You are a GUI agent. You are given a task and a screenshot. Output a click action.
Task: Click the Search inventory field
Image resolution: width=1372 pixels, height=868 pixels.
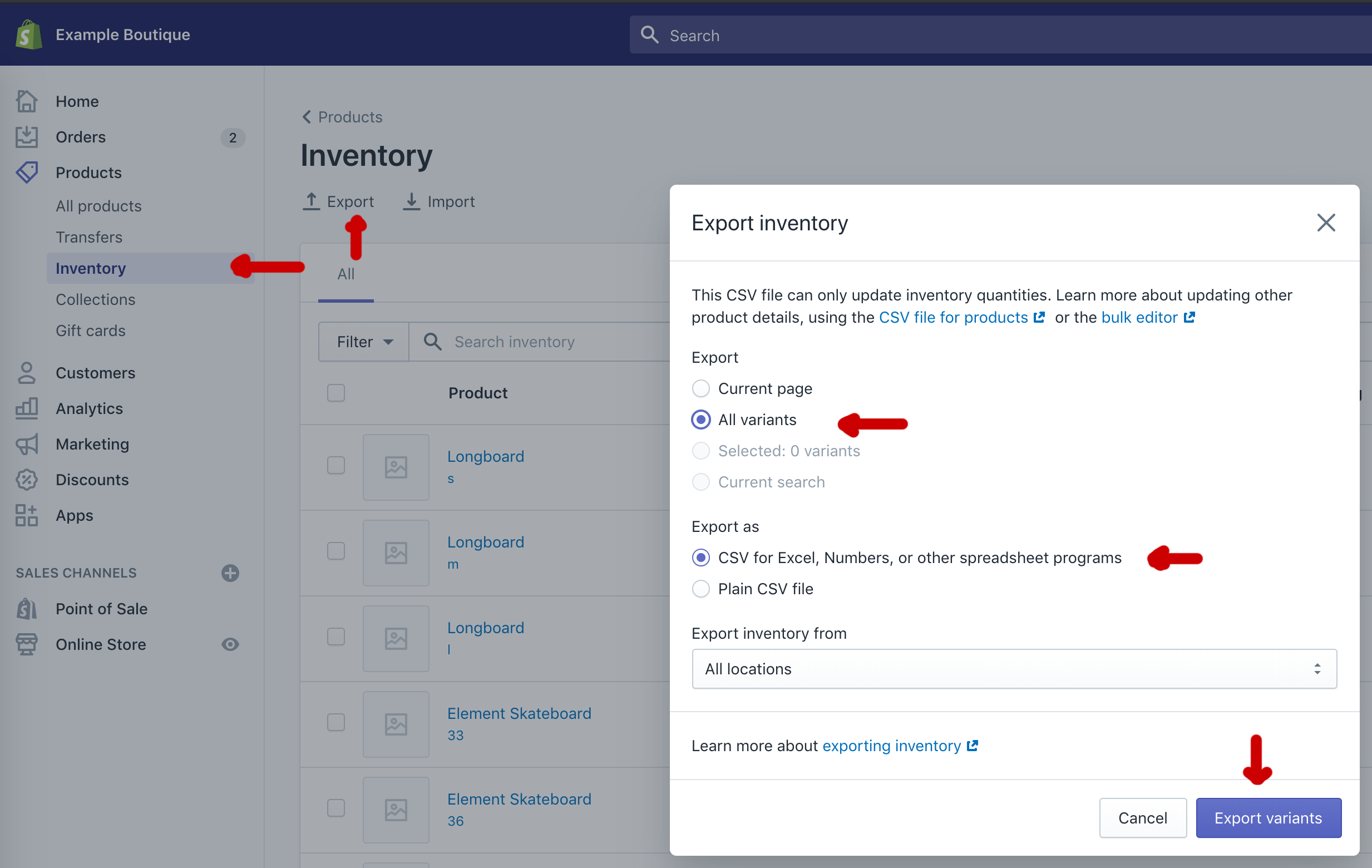pos(539,342)
